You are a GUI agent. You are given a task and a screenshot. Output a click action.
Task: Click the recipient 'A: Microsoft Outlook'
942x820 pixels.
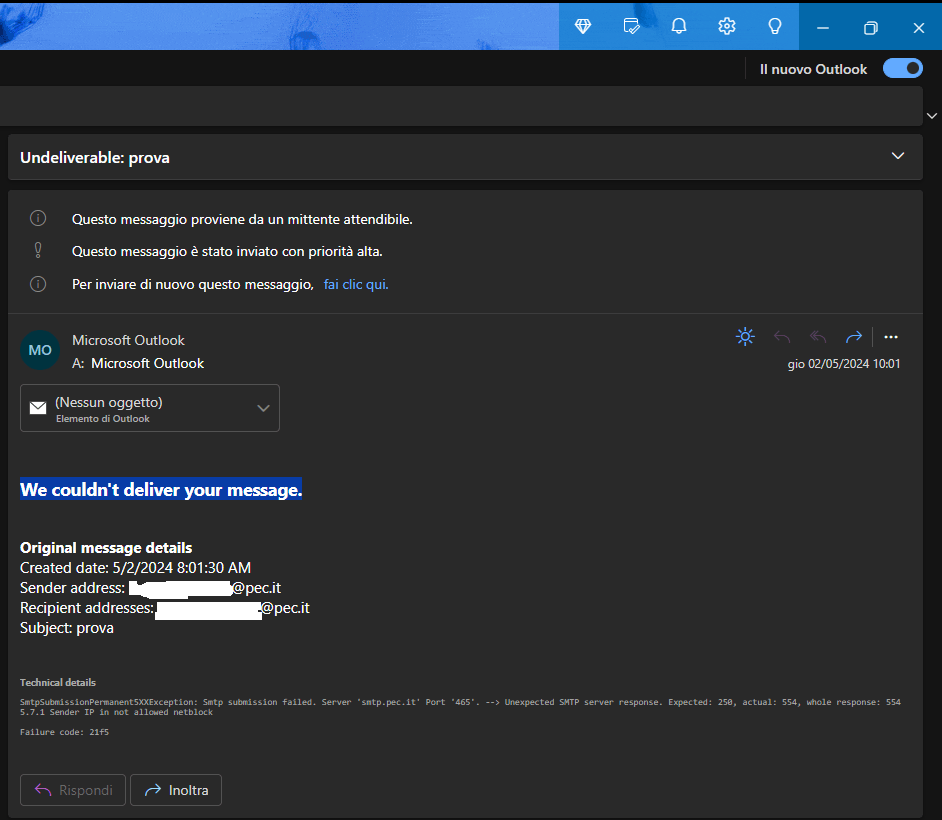click(x=138, y=363)
